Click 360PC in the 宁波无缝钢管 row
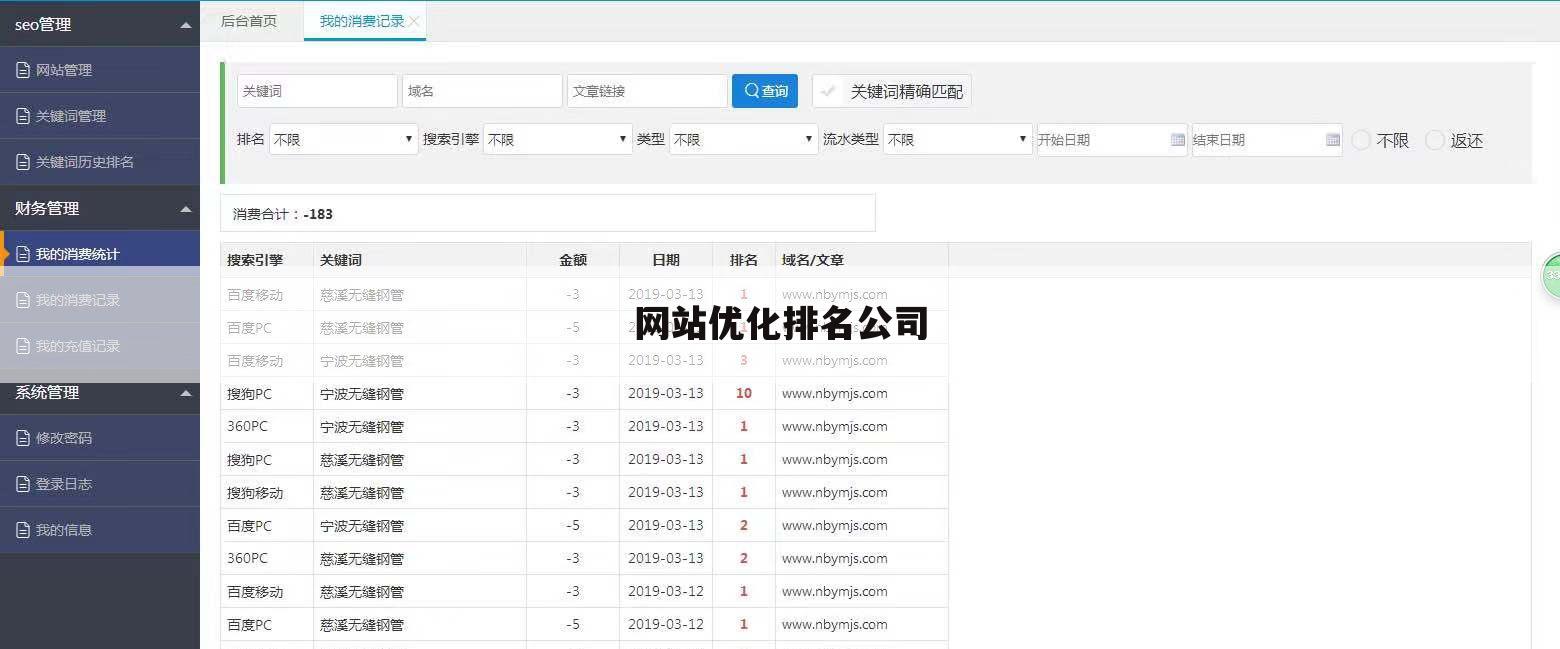This screenshot has width=1560, height=649. point(248,427)
